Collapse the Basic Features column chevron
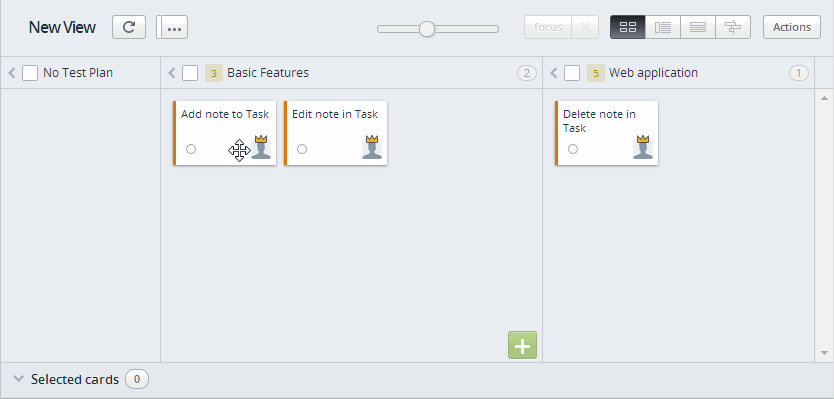Screen dimensions: 834x399 tap(171, 73)
